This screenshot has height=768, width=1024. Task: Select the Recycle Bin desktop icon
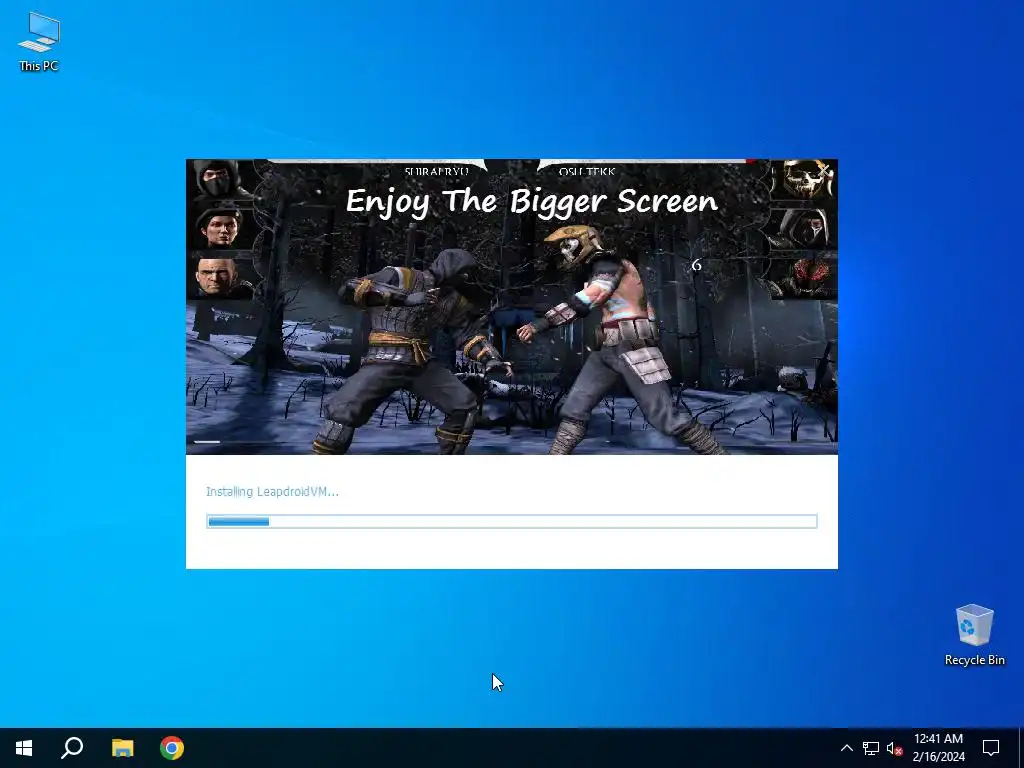(974, 634)
